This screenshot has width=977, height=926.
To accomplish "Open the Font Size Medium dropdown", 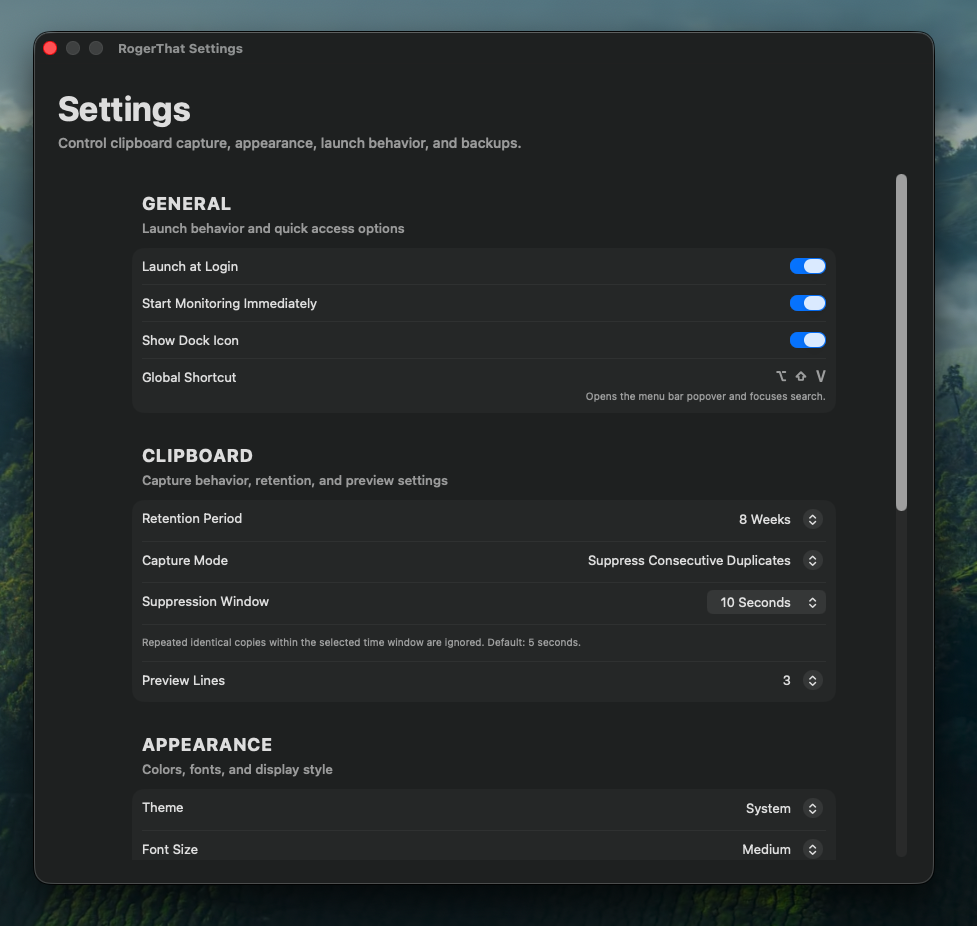I will click(782, 849).
